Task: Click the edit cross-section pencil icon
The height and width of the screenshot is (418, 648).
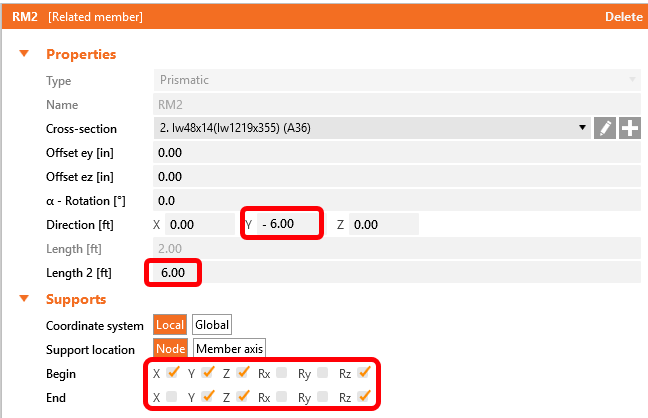Action: [x=605, y=128]
